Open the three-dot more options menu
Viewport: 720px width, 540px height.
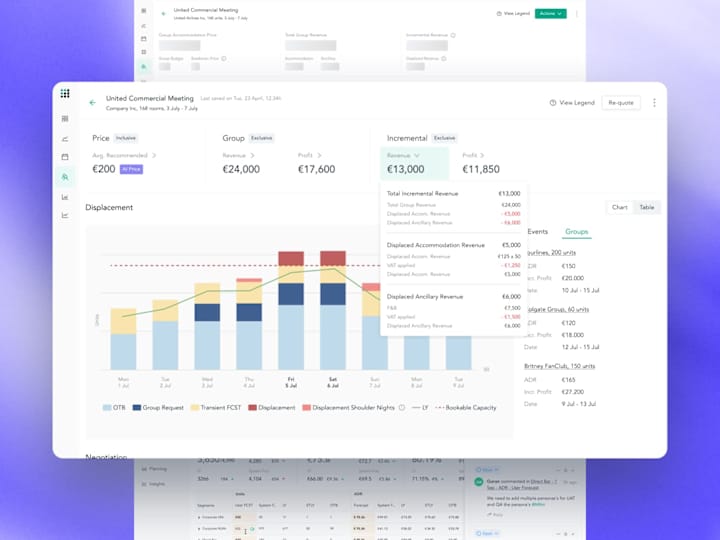coord(654,103)
